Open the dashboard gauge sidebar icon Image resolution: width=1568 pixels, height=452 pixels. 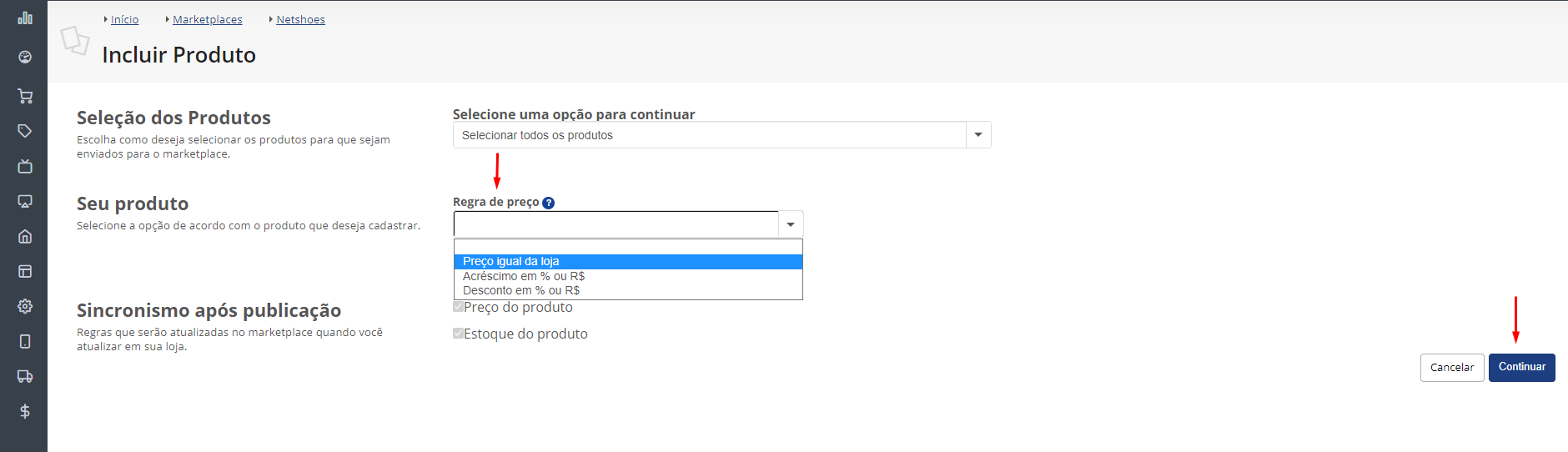(x=25, y=57)
